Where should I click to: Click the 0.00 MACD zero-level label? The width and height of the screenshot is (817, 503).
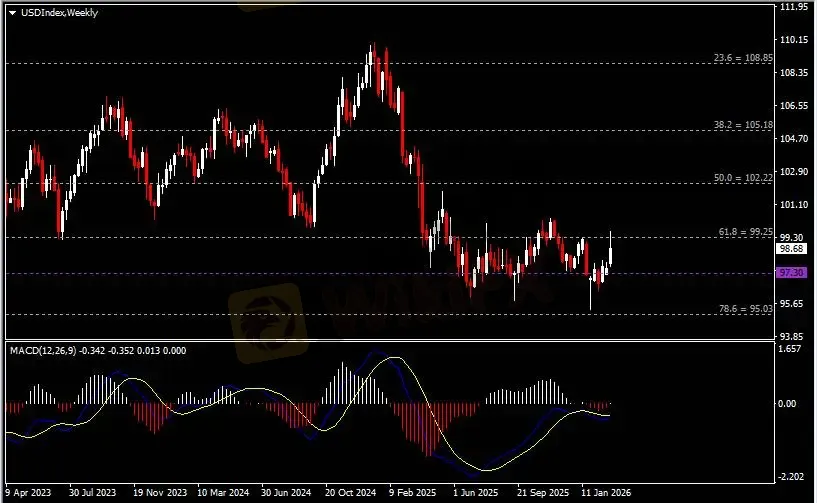(x=791, y=404)
